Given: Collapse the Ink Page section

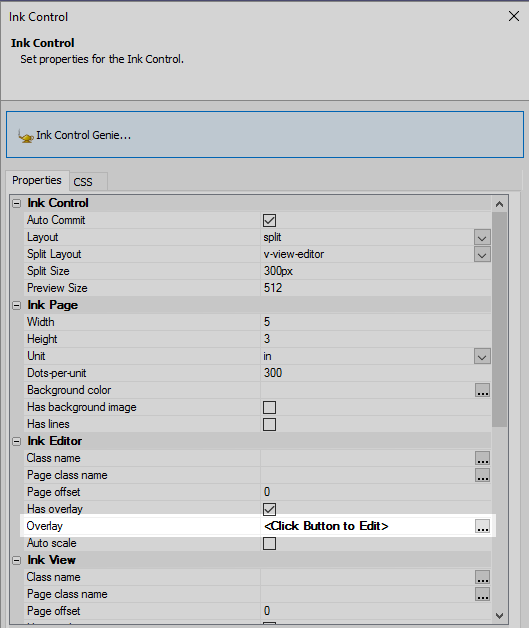Looking at the screenshot, I should tap(16, 306).
